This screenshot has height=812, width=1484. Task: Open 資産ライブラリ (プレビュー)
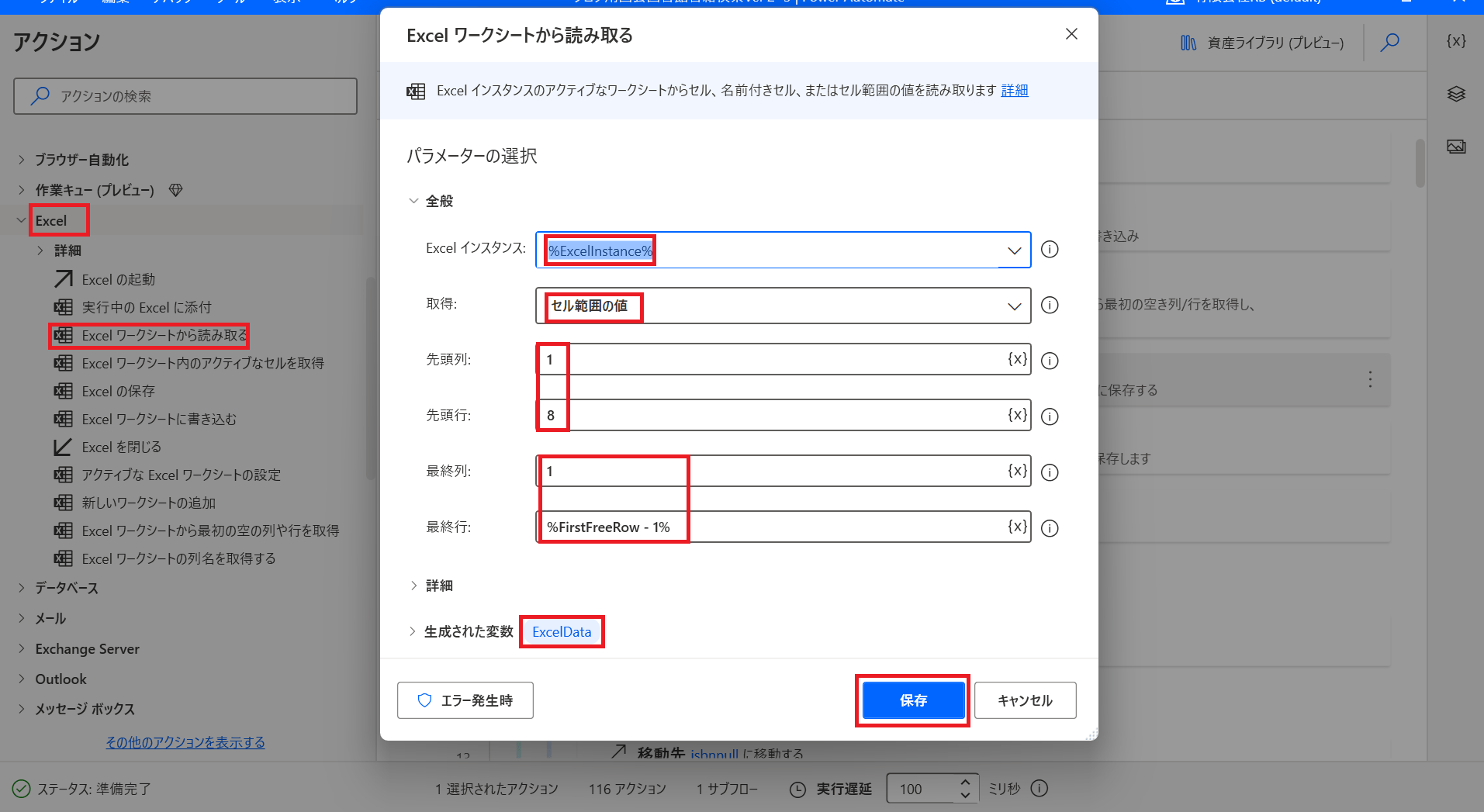point(1262,43)
